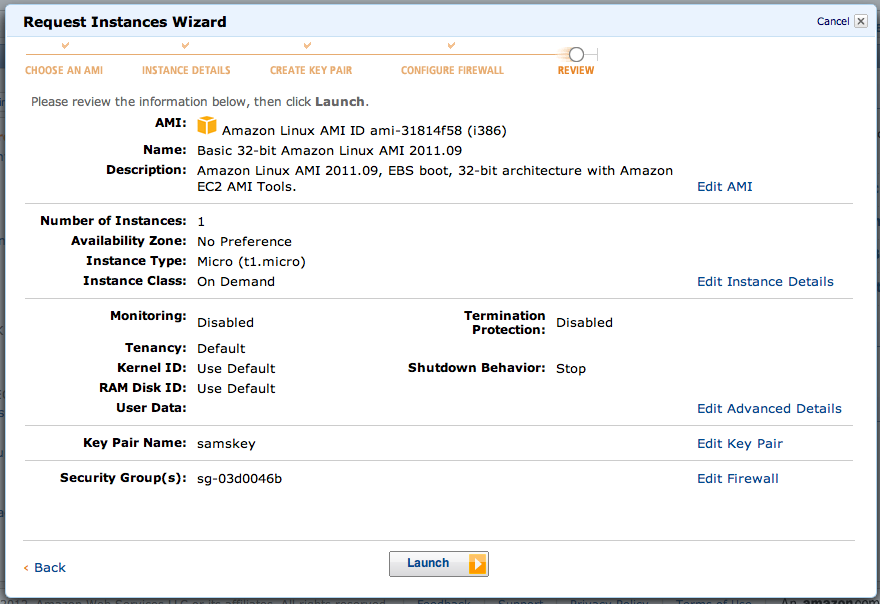Click the Termination Protection 'Disabled' value
880x604 pixels.
(584, 322)
